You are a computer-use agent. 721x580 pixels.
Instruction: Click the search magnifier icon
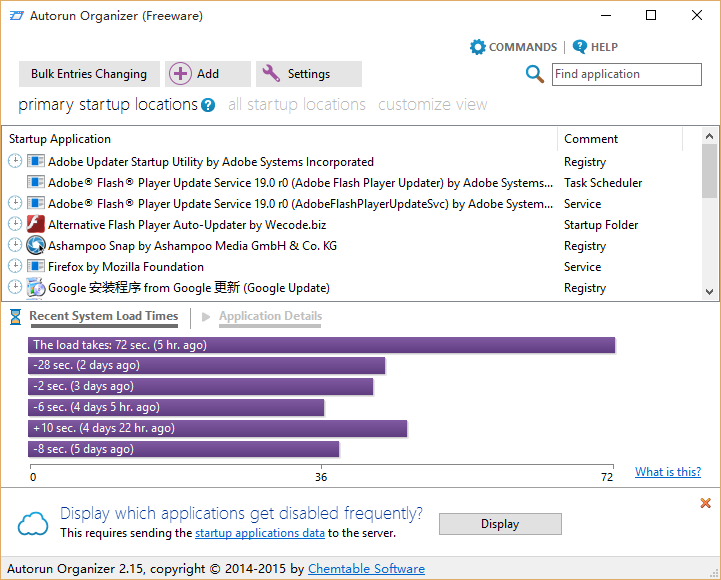click(x=535, y=74)
